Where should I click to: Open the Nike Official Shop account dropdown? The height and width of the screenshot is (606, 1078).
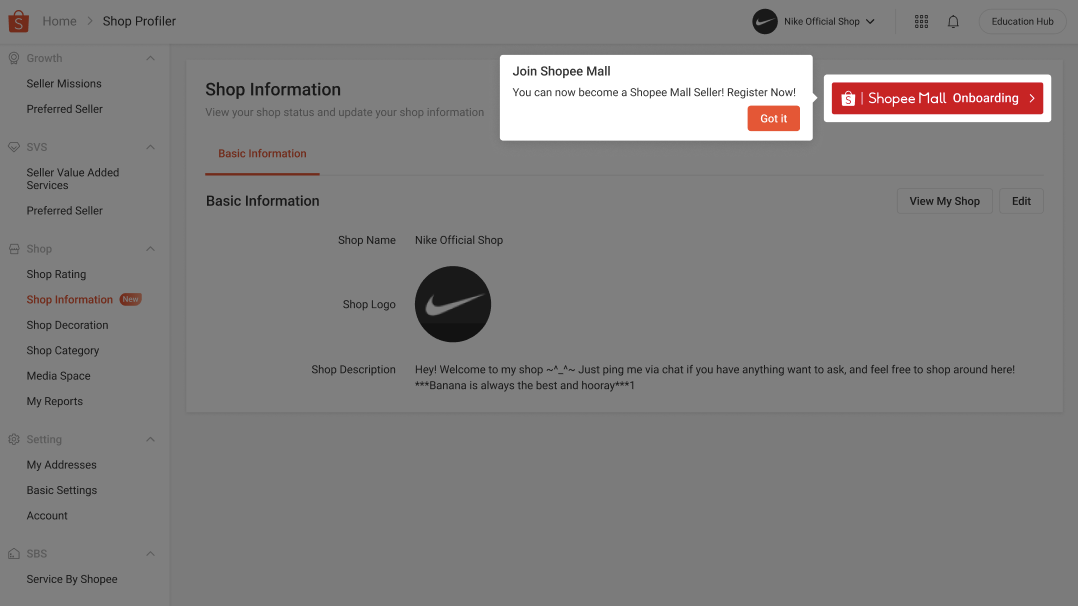pyautogui.click(x=814, y=21)
